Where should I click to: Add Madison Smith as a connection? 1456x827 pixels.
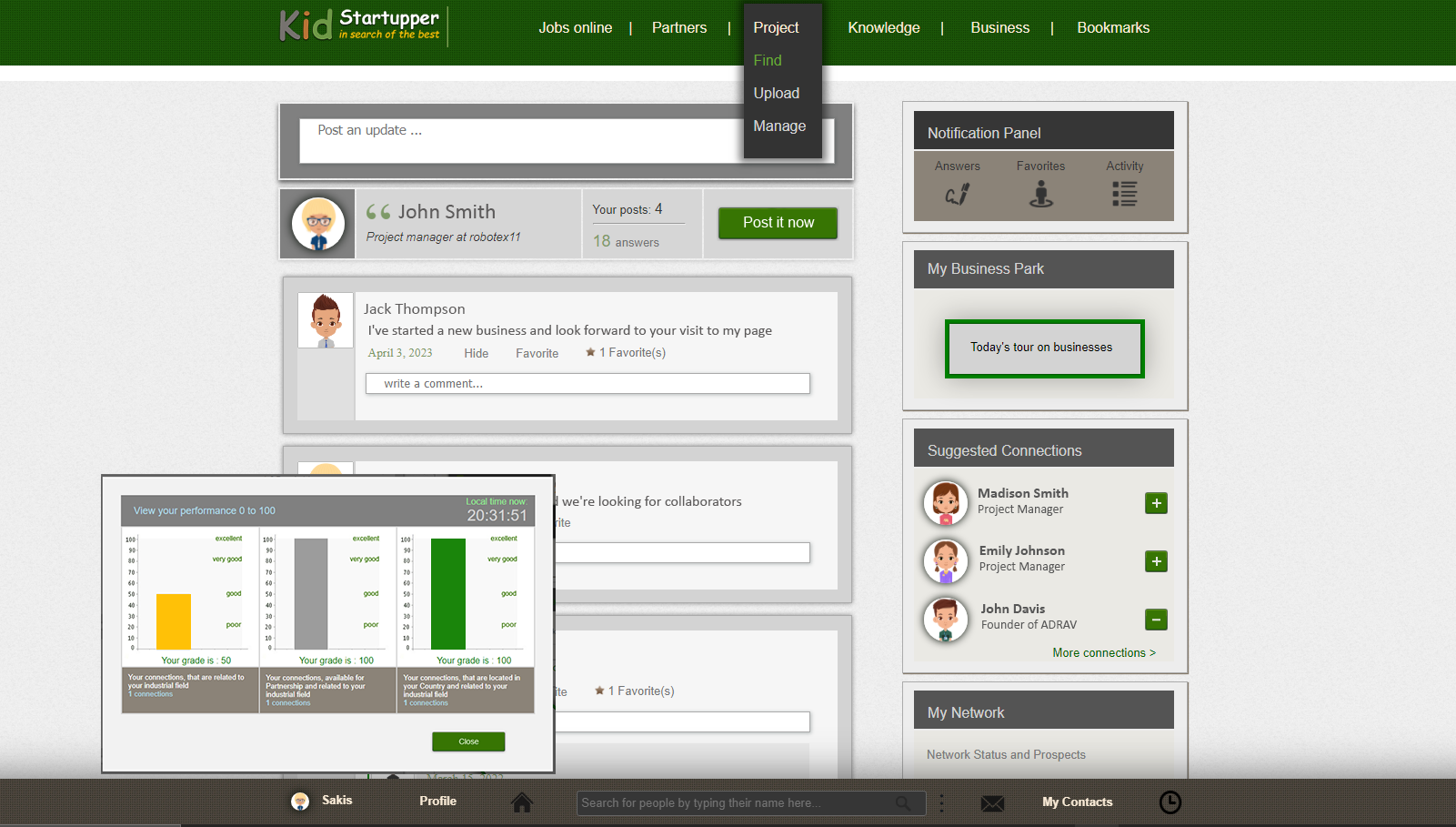(x=1156, y=503)
